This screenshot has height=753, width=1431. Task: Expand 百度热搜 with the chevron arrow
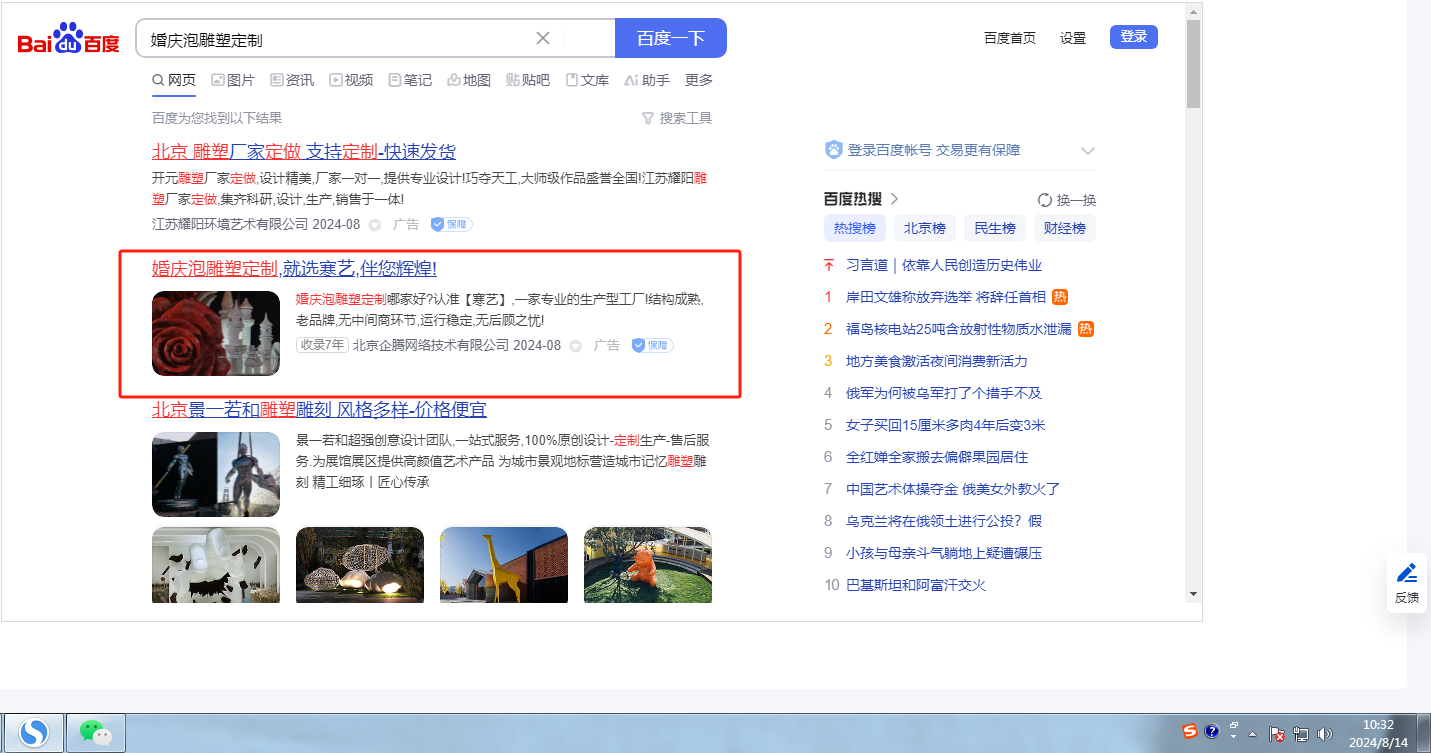point(895,199)
